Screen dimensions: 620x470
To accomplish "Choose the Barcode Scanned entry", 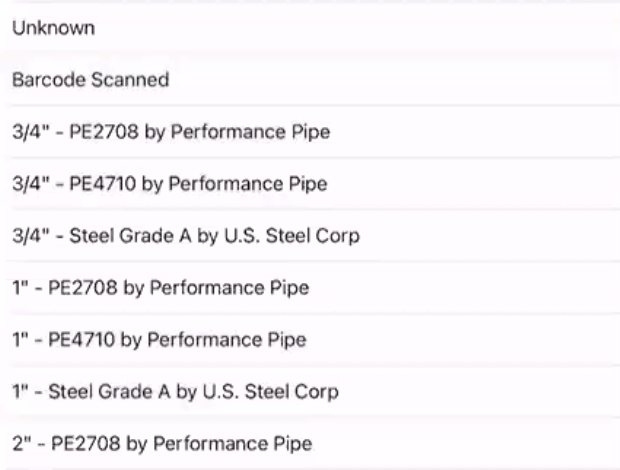I will click(90, 80).
